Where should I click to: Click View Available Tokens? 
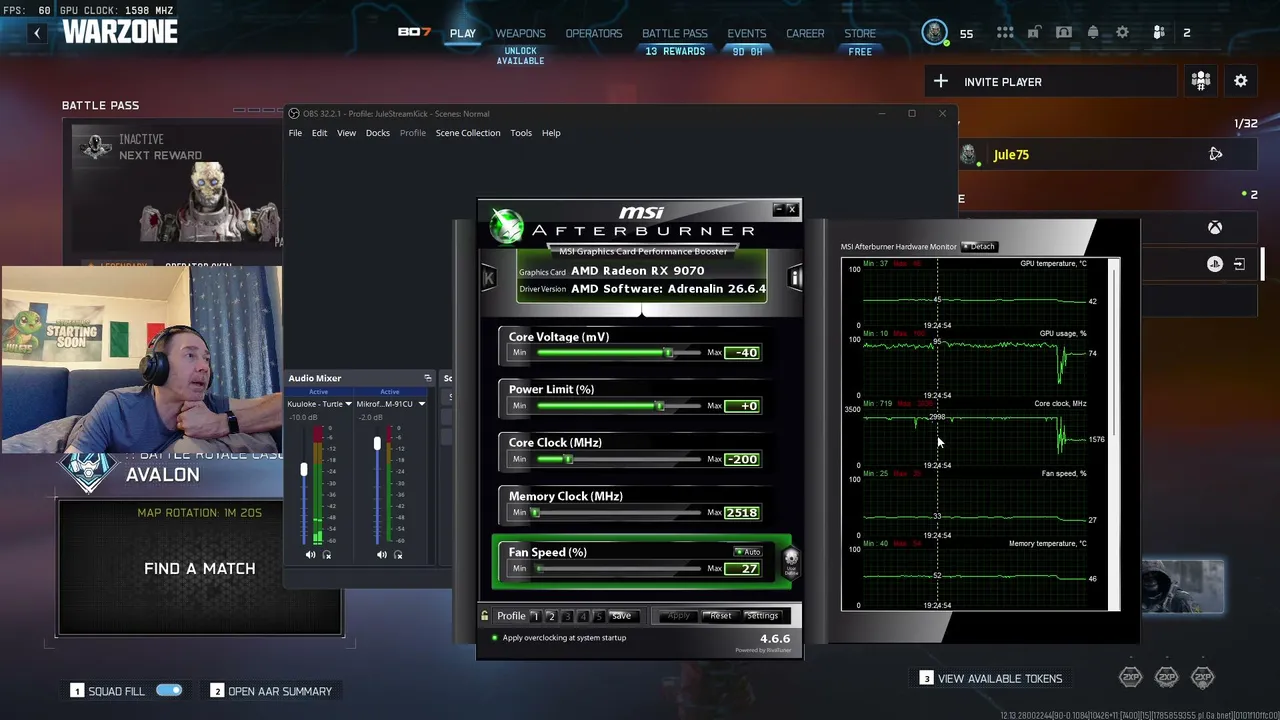991,678
